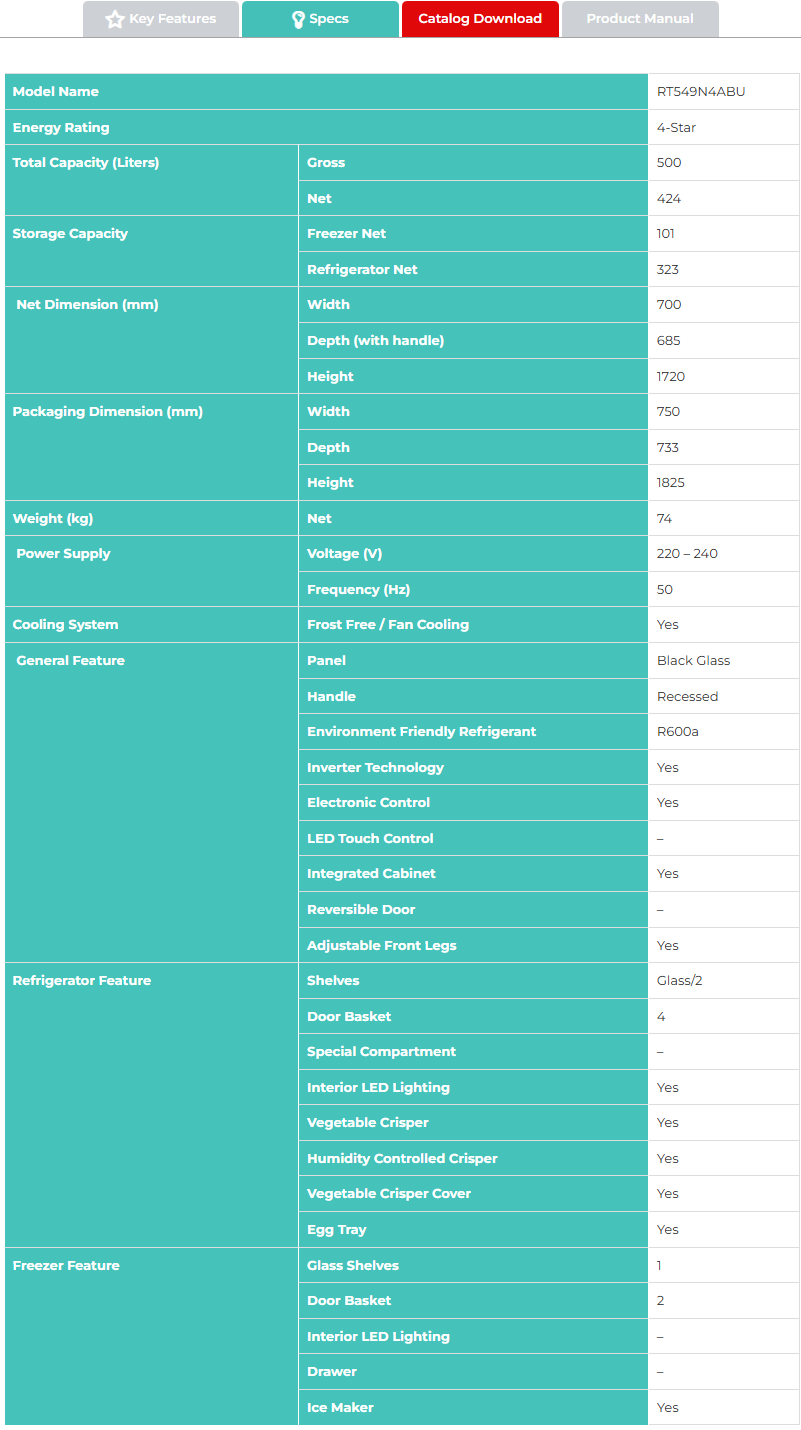
Task: Click the Black Glass panel value
Action: coord(693,661)
